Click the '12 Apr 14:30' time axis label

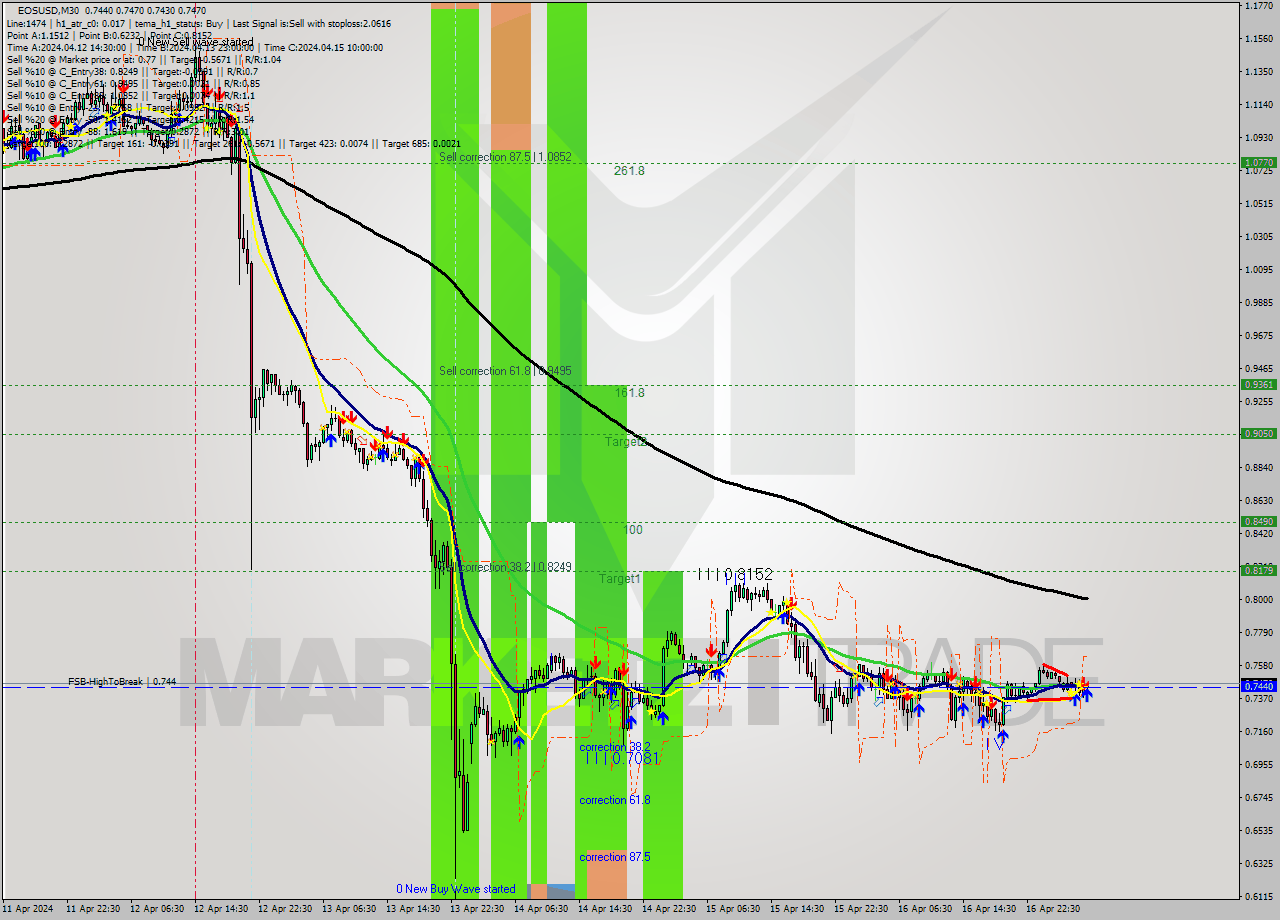pos(222,909)
